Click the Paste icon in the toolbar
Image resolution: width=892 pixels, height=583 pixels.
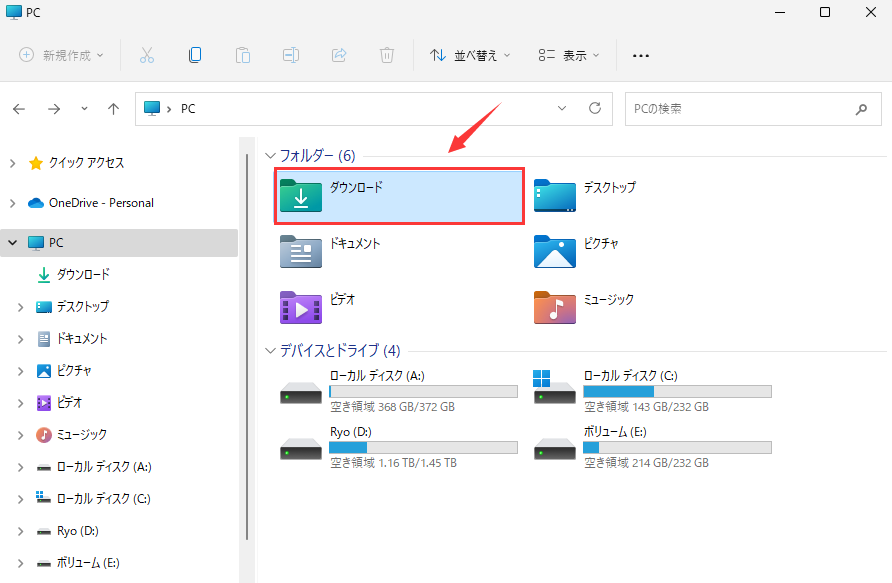243,55
